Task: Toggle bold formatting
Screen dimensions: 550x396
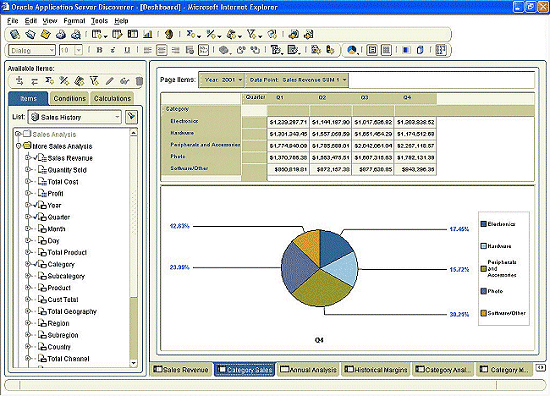Action: pos(99,50)
